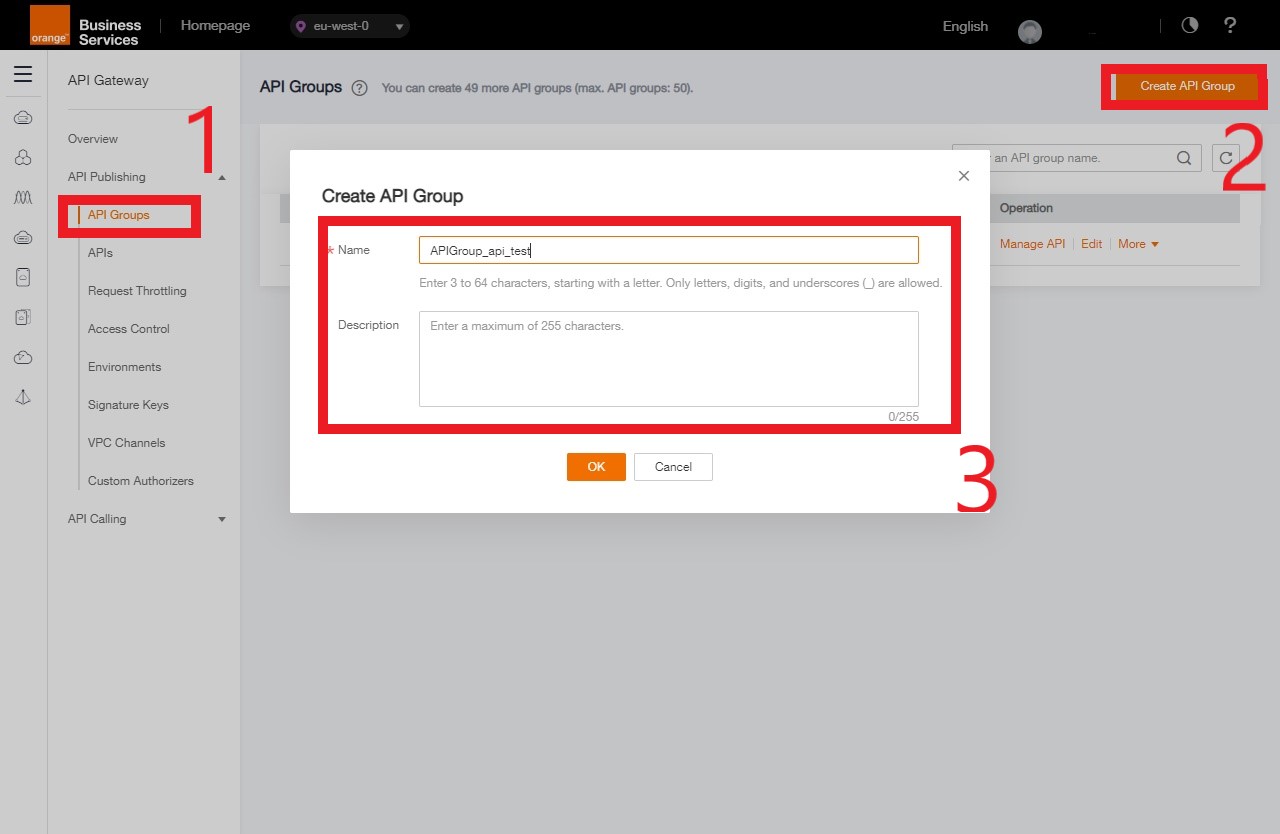1280x834 pixels.
Task: Click the three-circles icon in left rail
Action: coord(23,158)
